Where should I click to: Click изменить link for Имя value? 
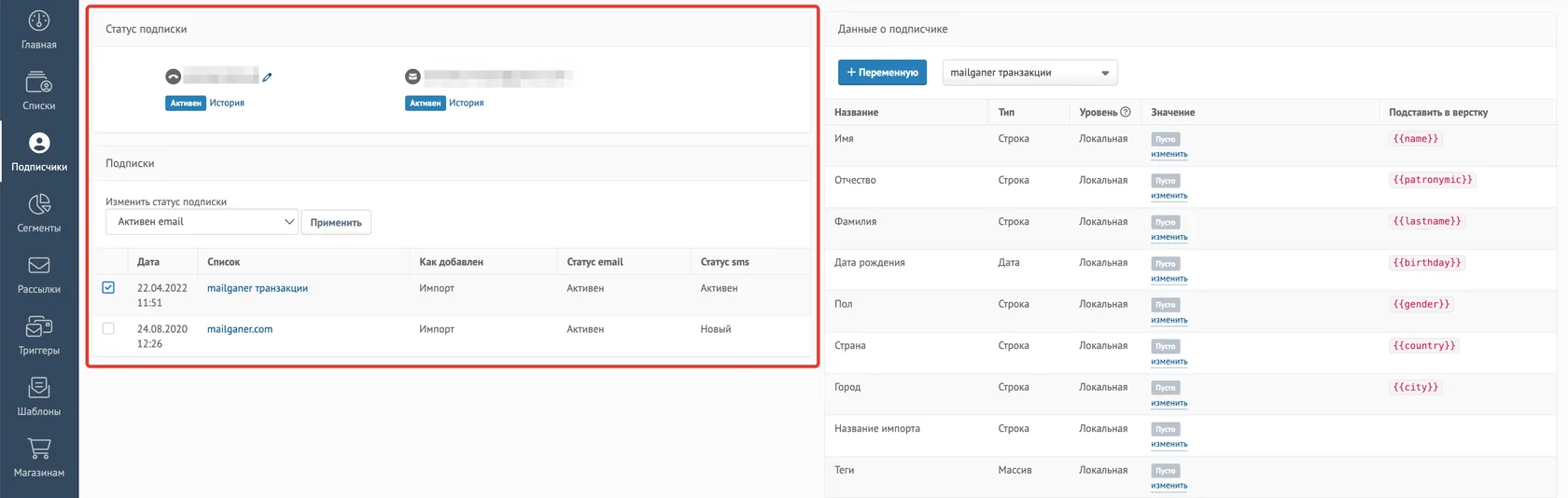(1169, 155)
